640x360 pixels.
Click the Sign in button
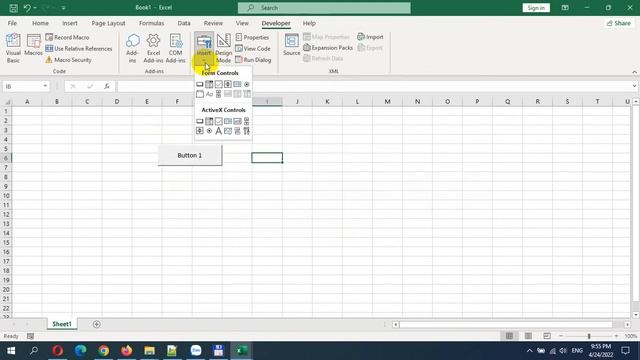point(536,8)
